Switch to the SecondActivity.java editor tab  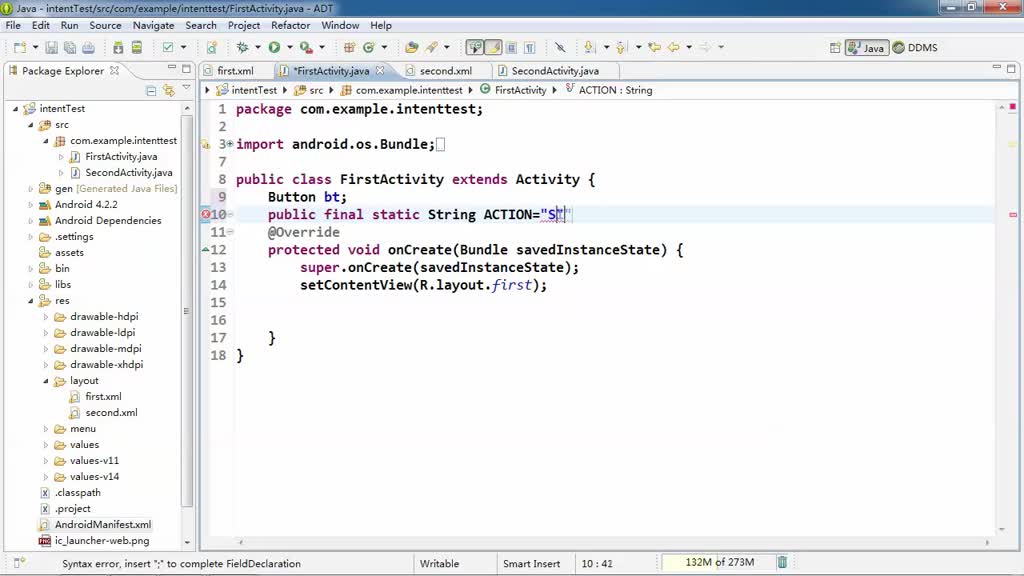click(x=555, y=71)
